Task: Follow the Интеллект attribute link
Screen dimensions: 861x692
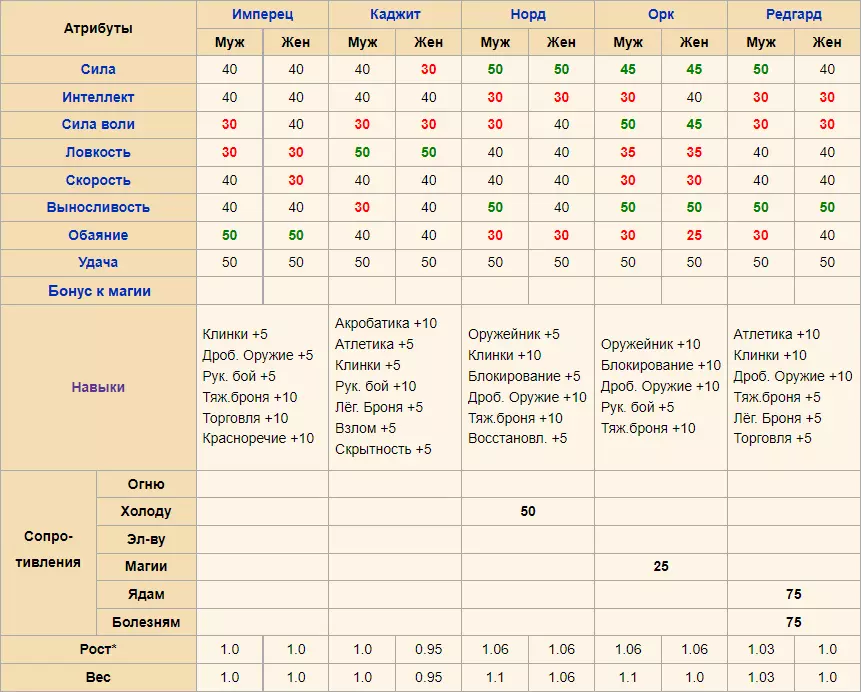Action: (98, 97)
